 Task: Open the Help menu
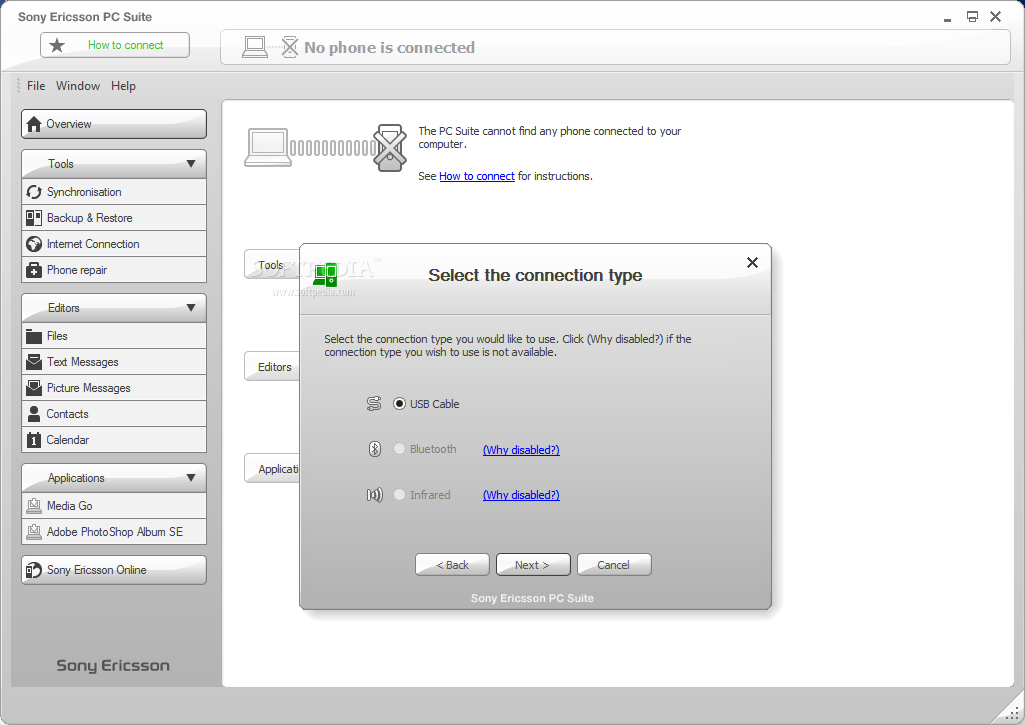123,86
